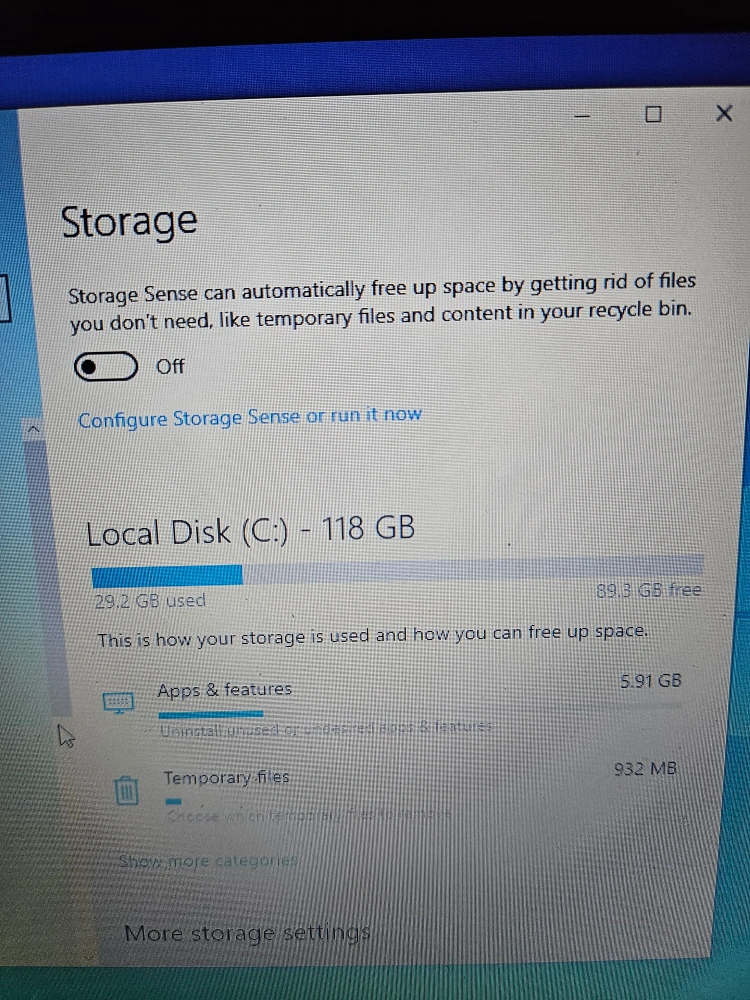750x1000 pixels.
Task: Click the Temporary files trash can icon
Action: click(x=126, y=791)
